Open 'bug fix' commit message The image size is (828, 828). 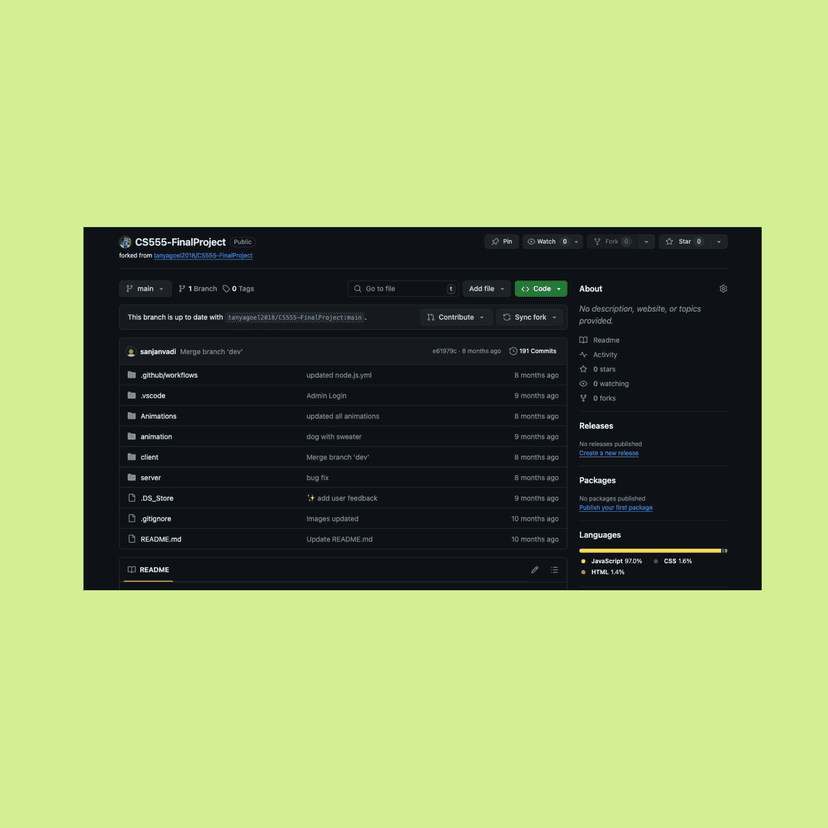(317, 478)
